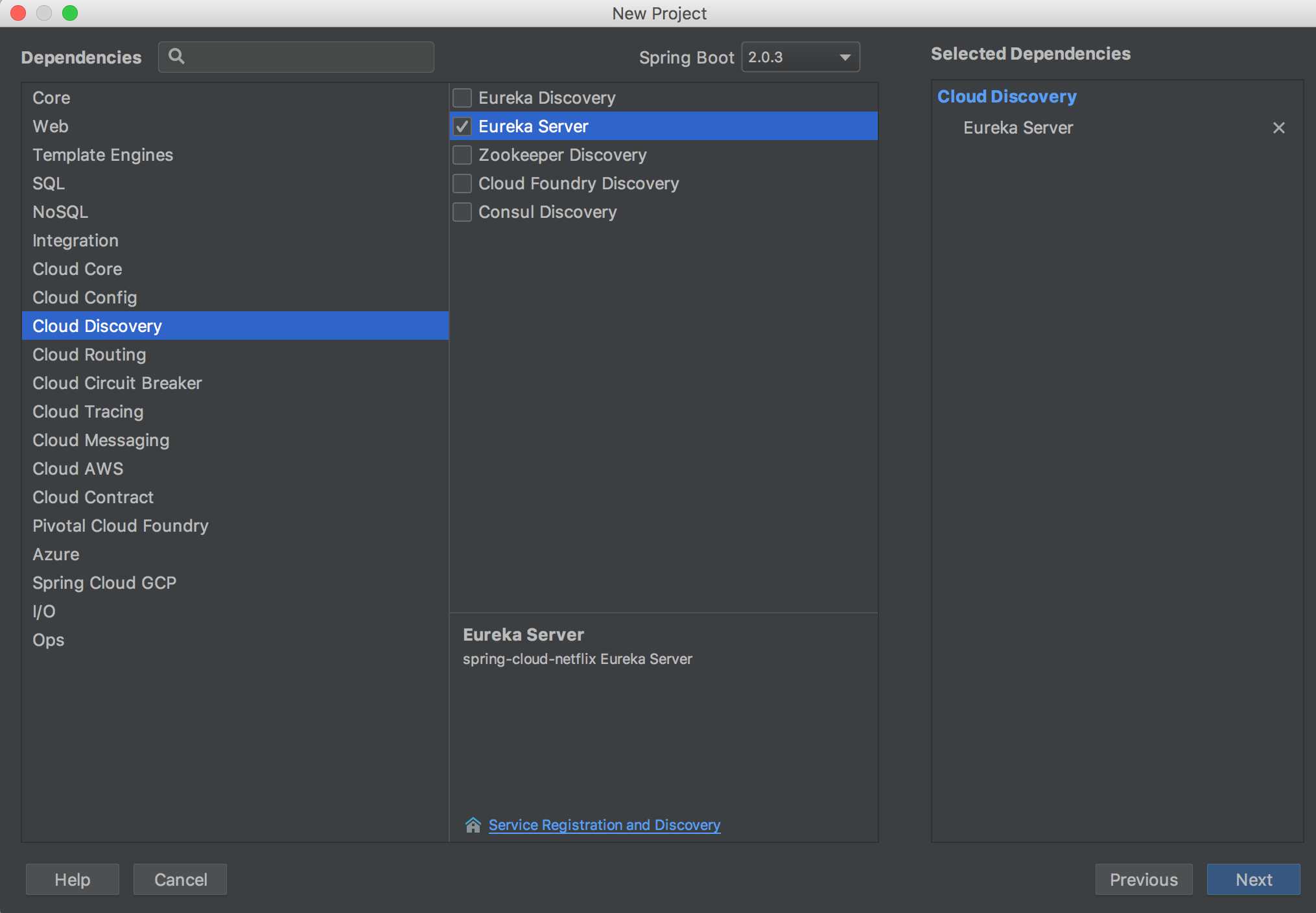Image resolution: width=1316 pixels, height=913 pixels.
Task: Open the Cloud Core category
Action: pyautogui.click(x=235, y=269)
